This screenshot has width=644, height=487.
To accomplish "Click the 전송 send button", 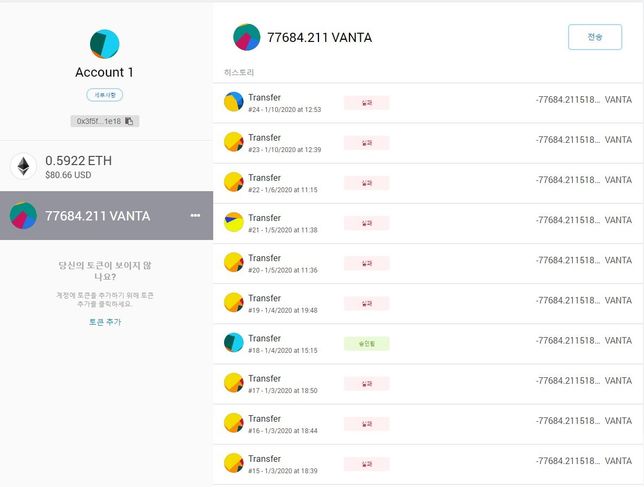I will (x=594, y=37).
